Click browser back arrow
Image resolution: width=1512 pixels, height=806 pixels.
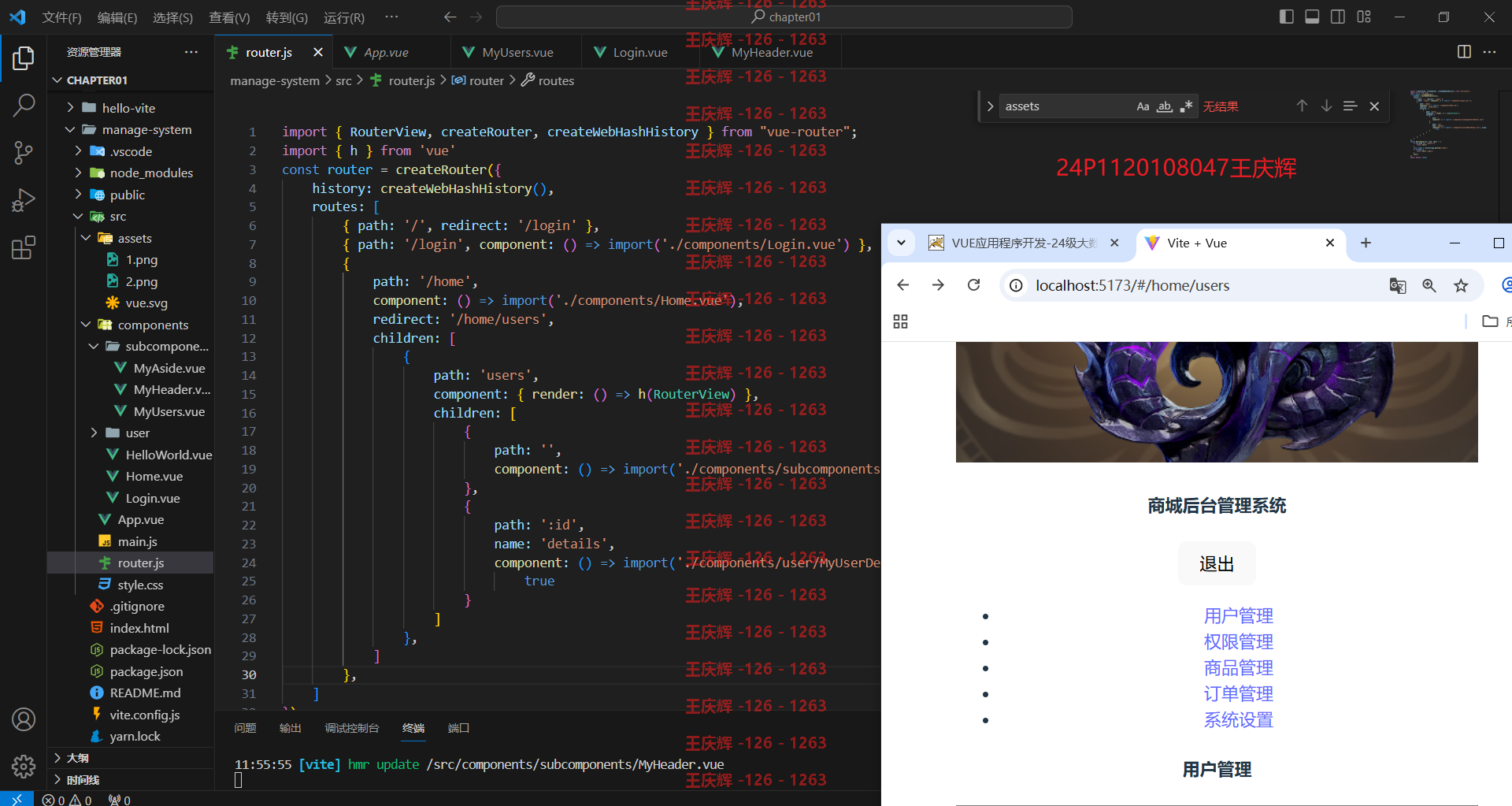pyautogui.click(x=903, y=285)
